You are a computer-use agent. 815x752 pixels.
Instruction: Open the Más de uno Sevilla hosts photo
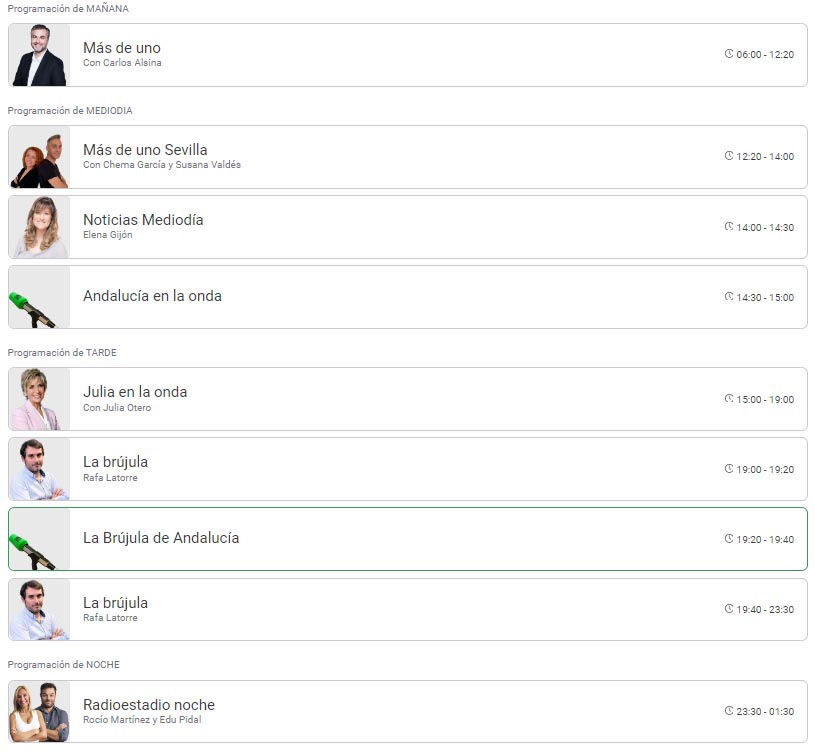pos(39,158)
